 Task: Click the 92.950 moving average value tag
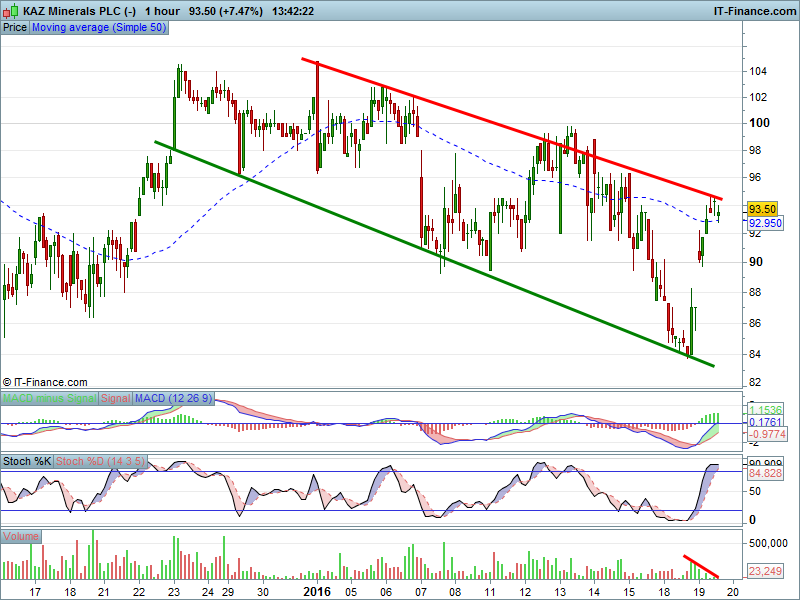[765, 223]
